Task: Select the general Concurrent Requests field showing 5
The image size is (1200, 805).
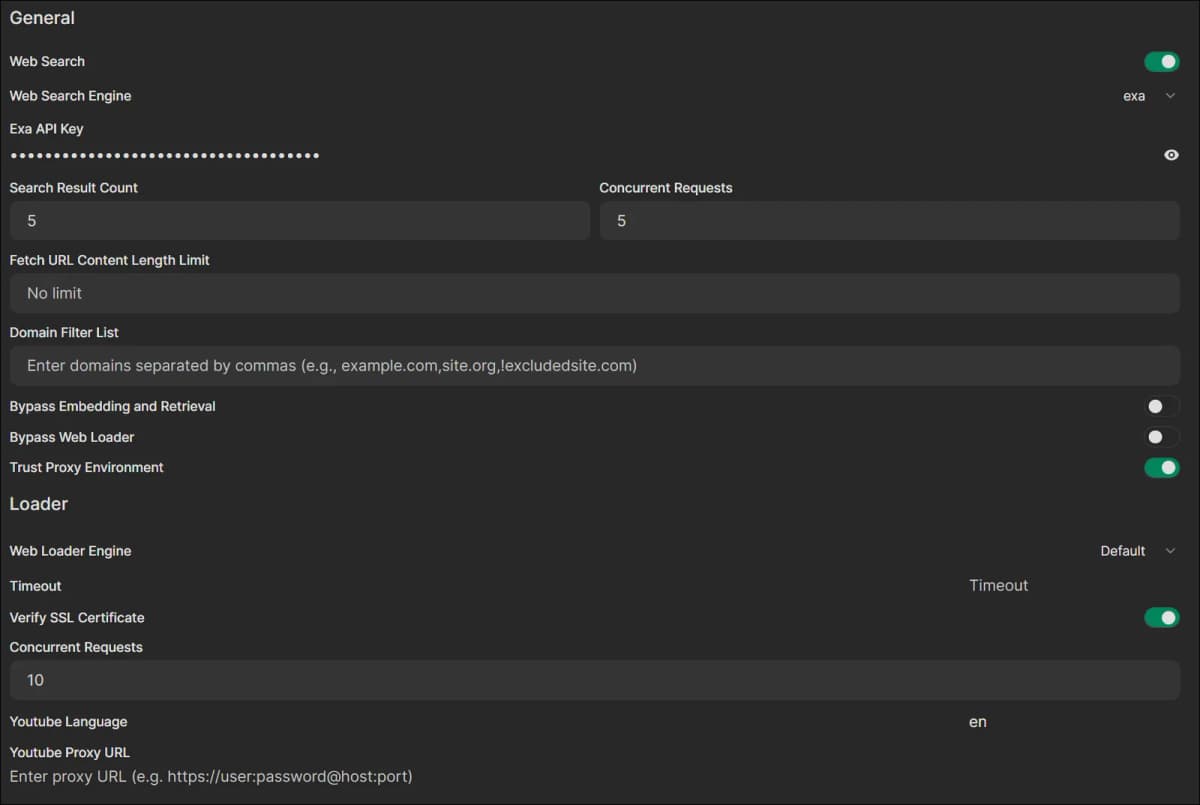Action: (x=890, y=221)
